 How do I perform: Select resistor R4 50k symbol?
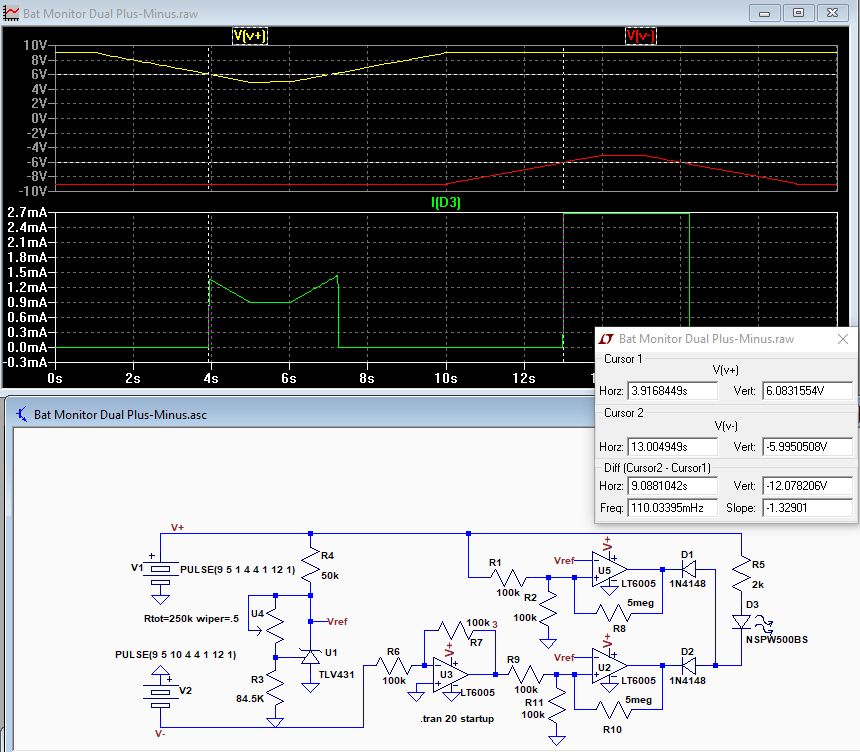point(310,565)
